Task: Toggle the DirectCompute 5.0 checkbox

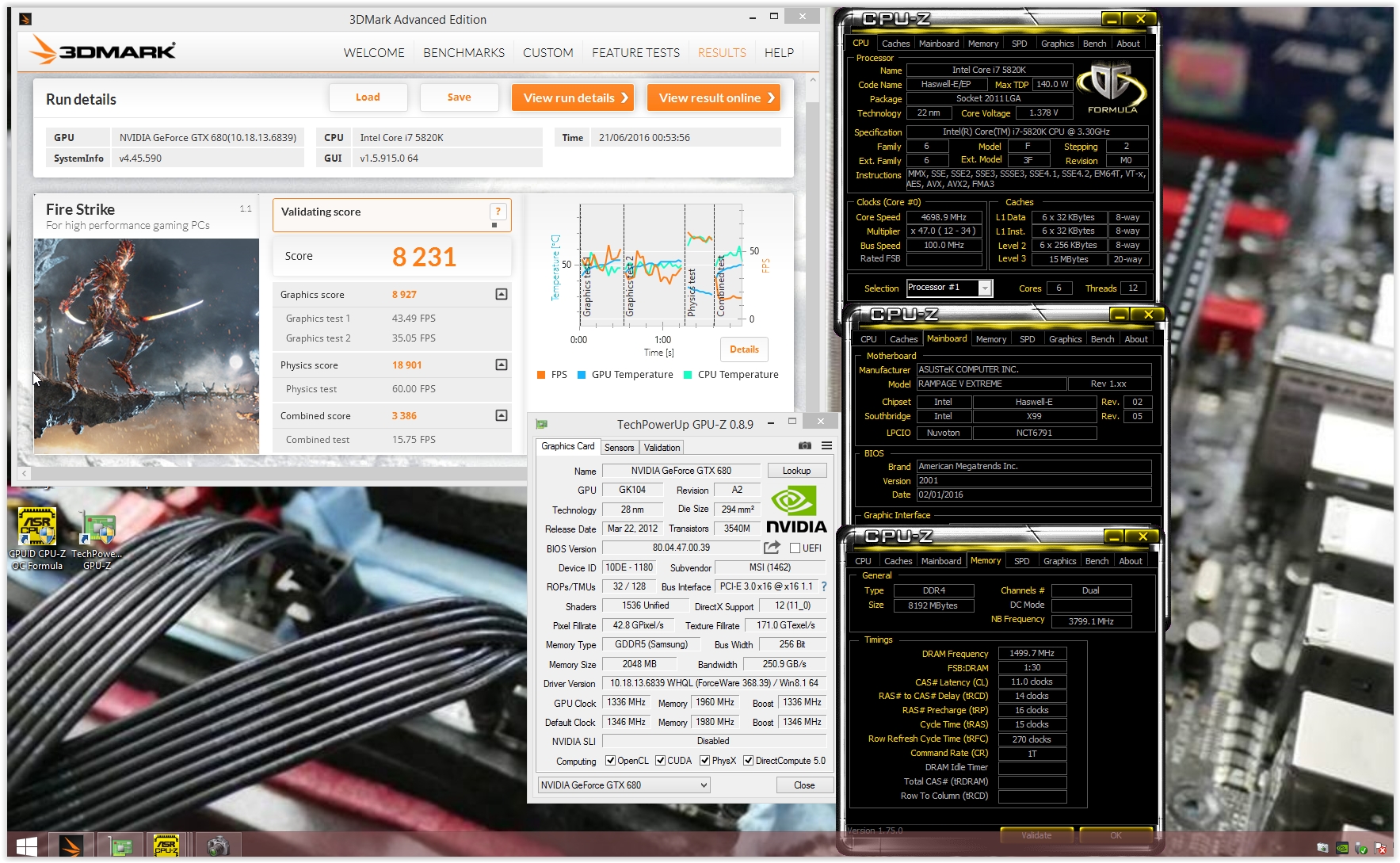Action: [748, 761]
